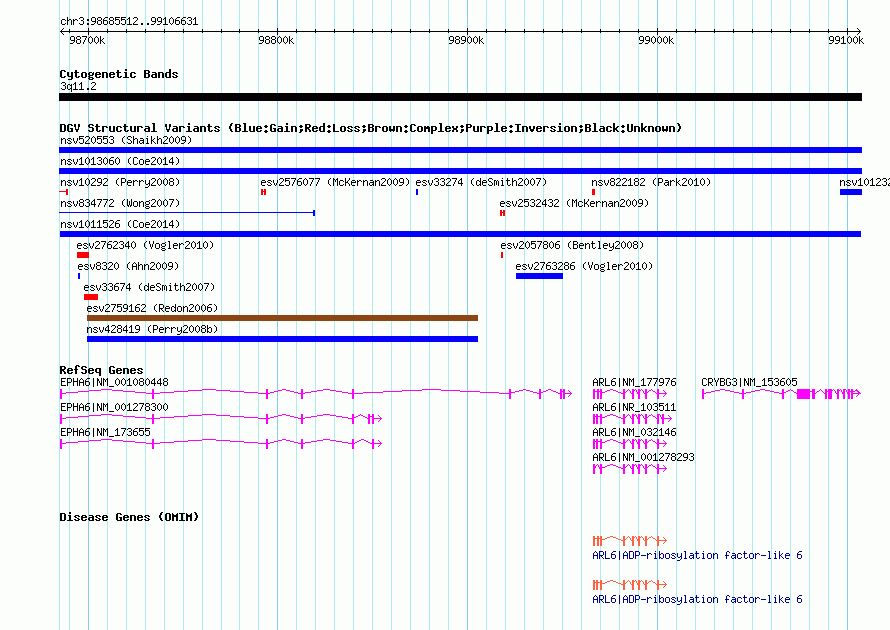Click variant label nsv520553 (Shaikh2009)
The image size is (890, 630).
pos(126,140)
